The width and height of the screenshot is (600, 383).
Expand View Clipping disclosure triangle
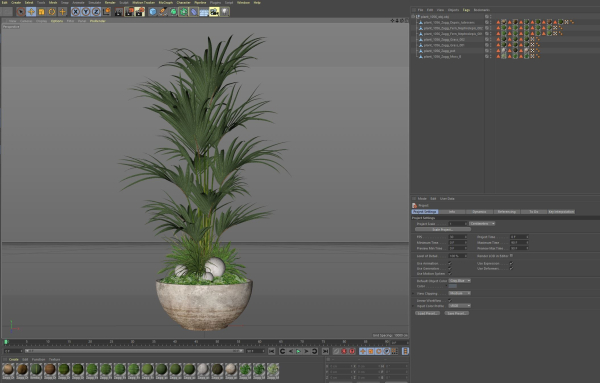413,293
